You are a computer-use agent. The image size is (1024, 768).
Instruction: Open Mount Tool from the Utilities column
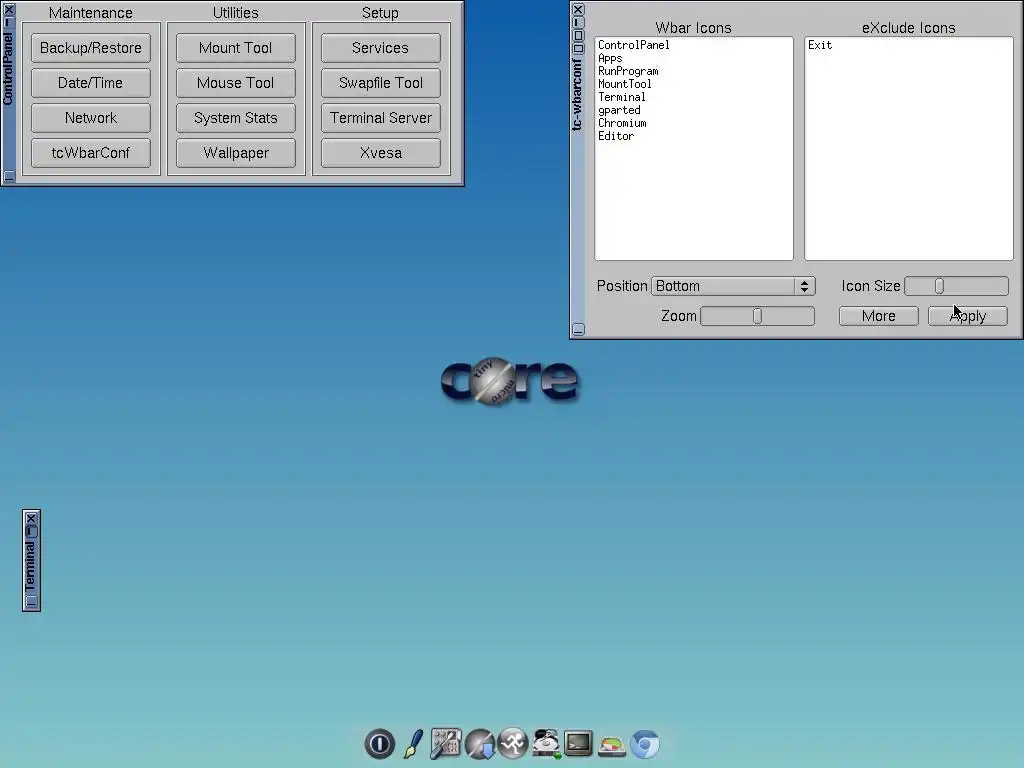tap(236, 48)
